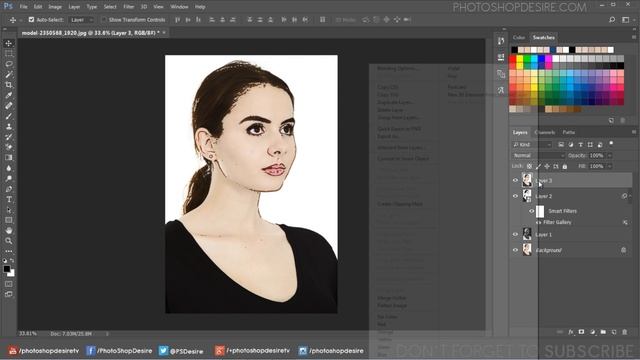Select the Crop tool
The image size is (640, 360).
(9, 85)
